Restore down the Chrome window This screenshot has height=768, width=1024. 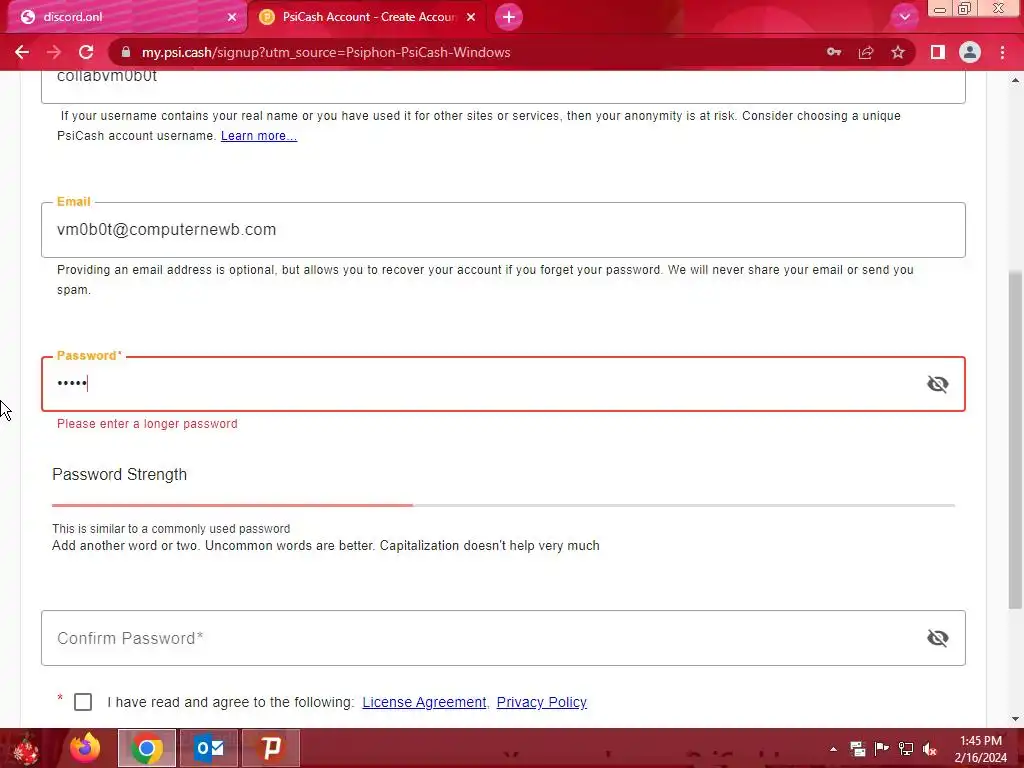coord(964,9)
